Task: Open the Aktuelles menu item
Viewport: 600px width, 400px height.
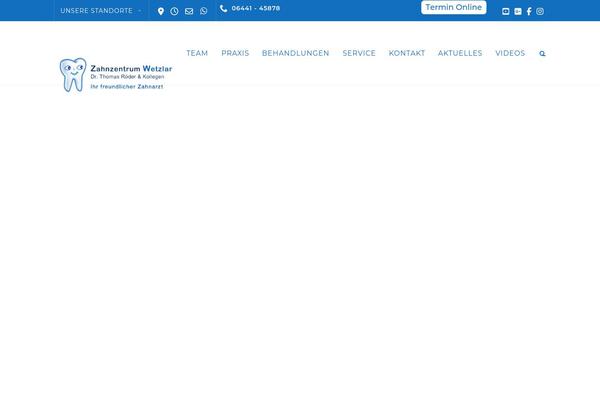Action: [x=460, y=53]
